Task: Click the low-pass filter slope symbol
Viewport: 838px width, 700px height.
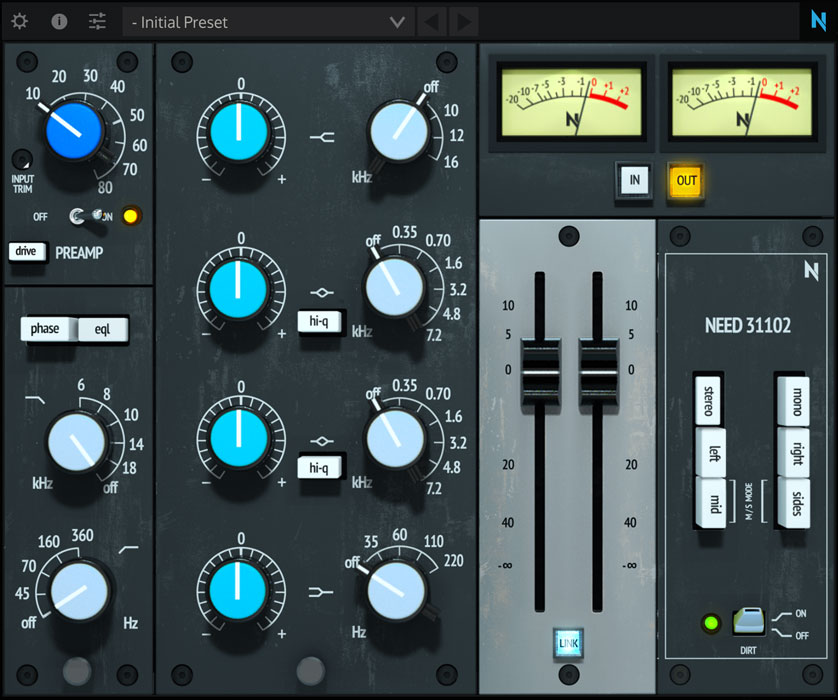Action: coord(35,400)
